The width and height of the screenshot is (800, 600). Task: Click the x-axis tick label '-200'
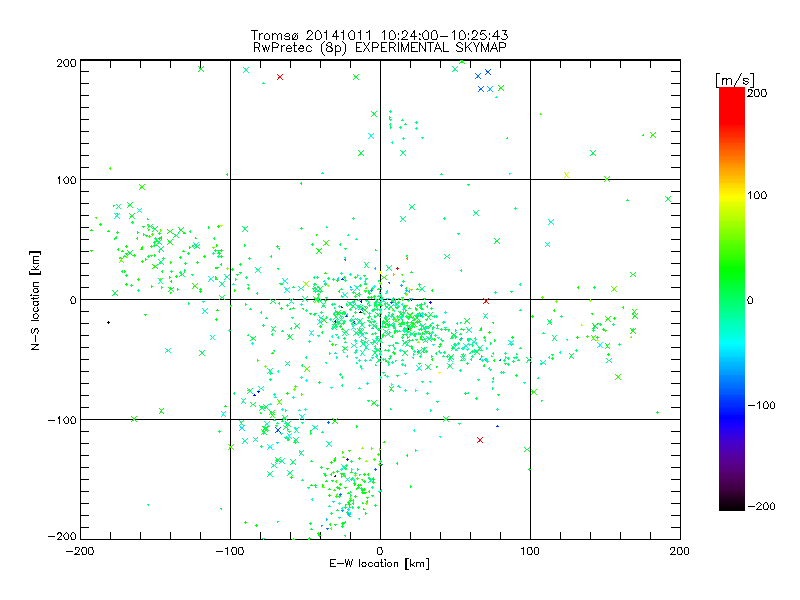[x=81, y=551]
